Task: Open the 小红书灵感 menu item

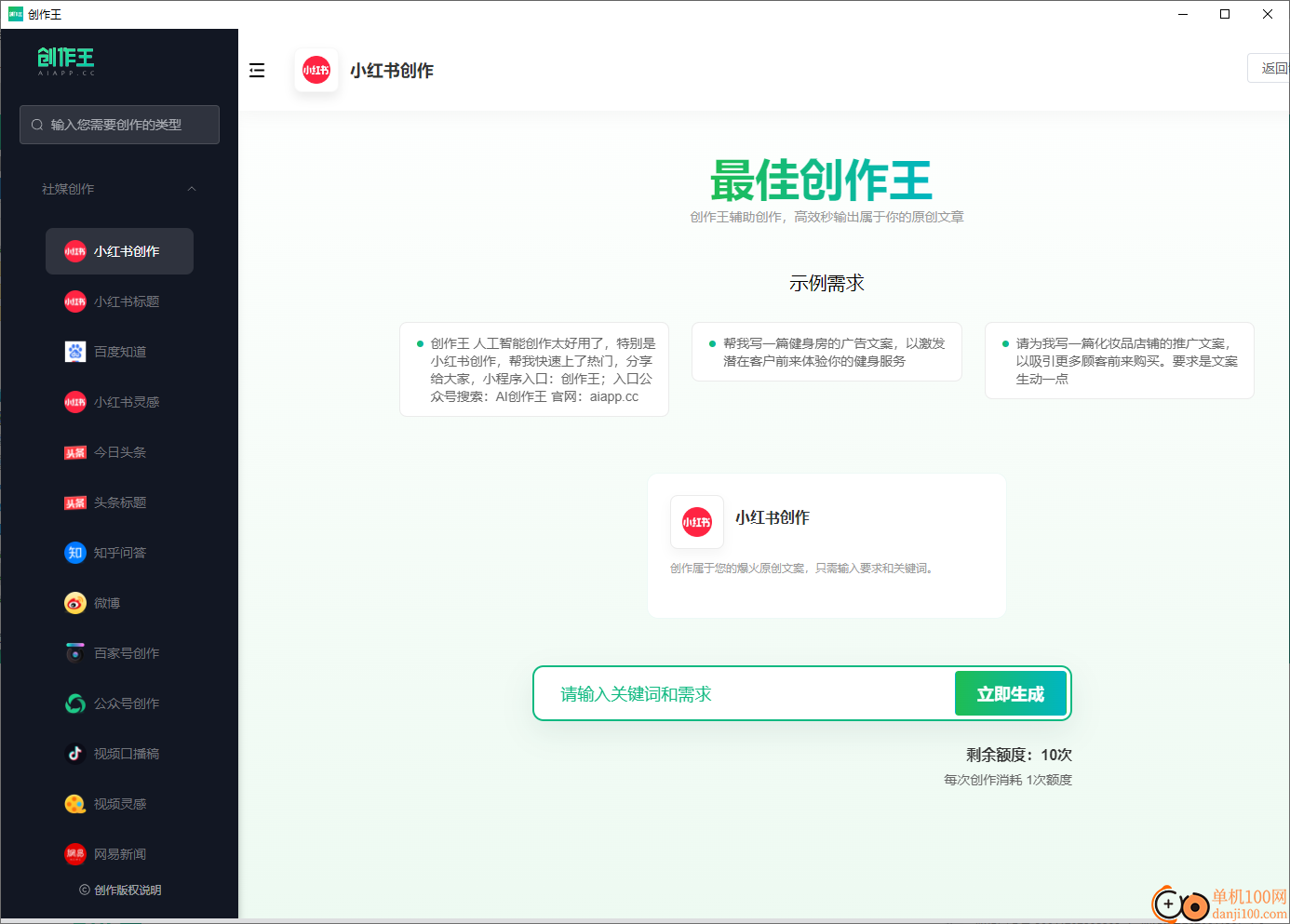Action: pos(119,402)
